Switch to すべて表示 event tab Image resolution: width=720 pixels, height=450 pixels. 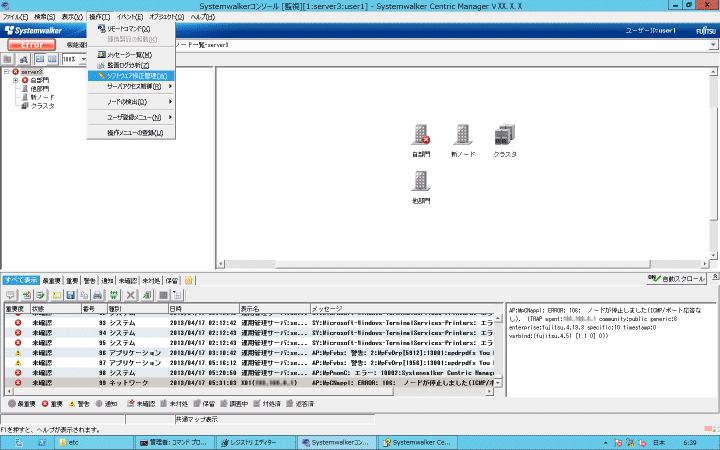(x=21, y=280)
